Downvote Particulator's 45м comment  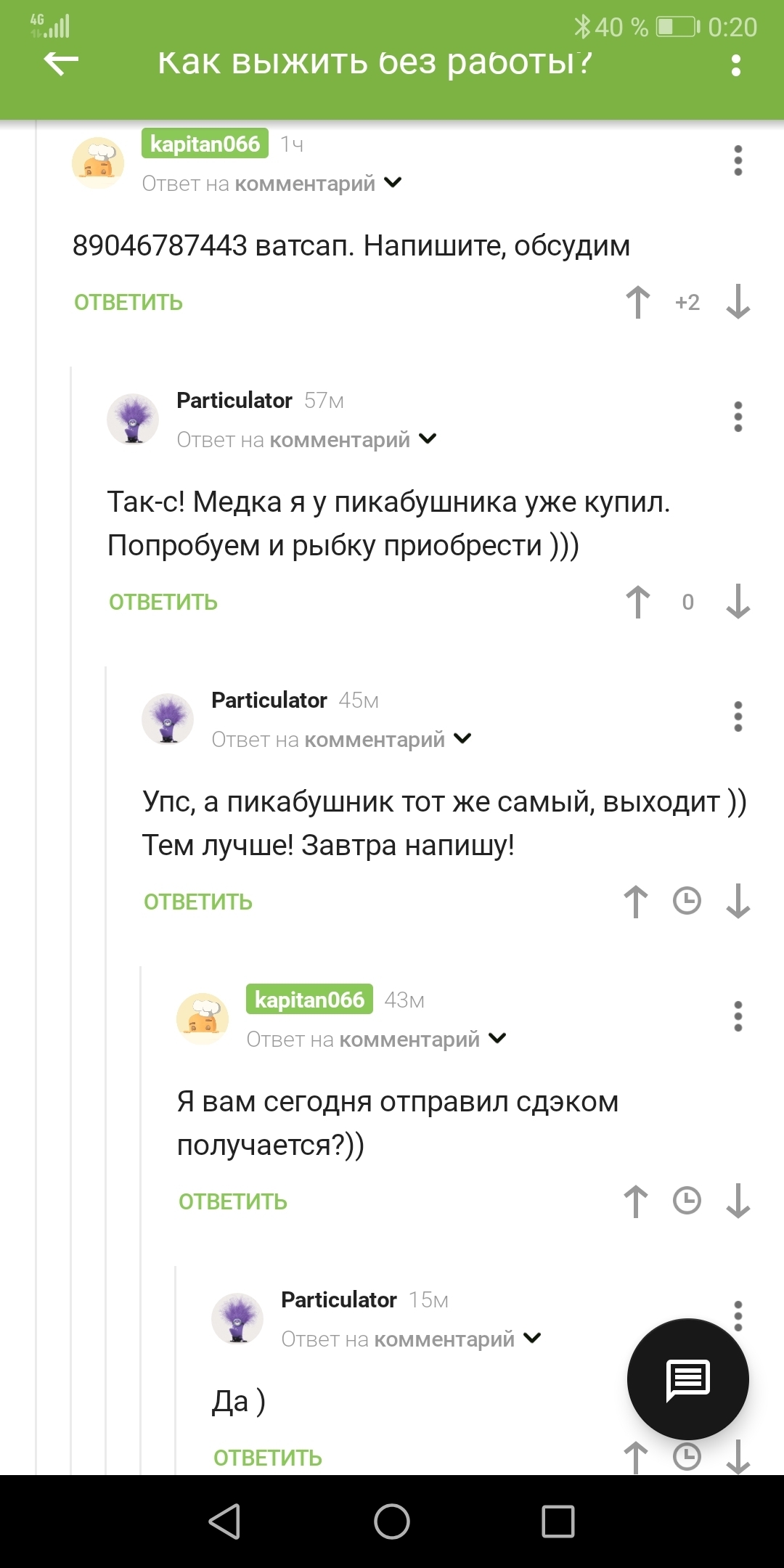point(738,902)
